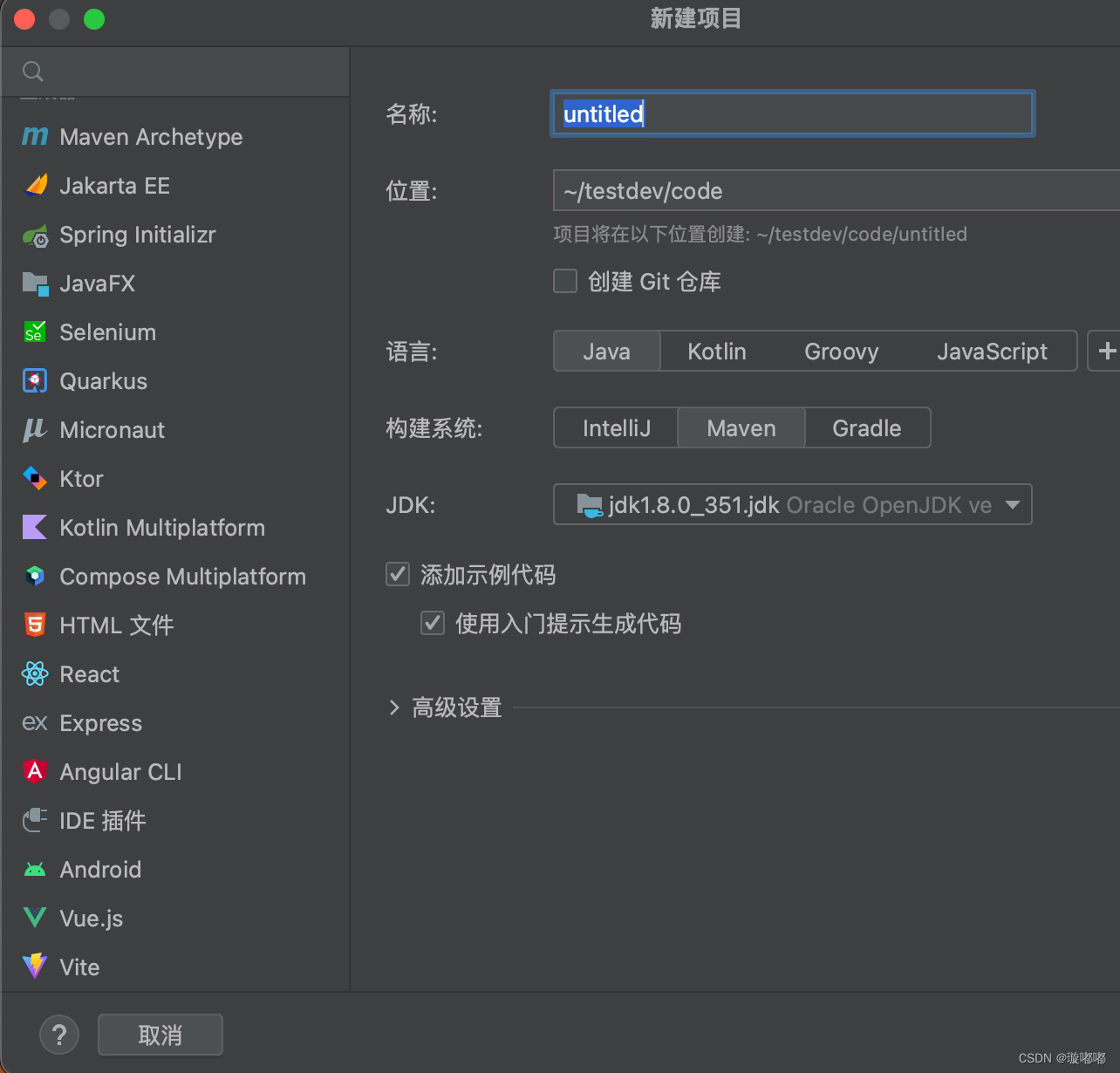Click the search magnifier icon
The width and height of the screenshot is (1120, 1073).
coord(33,72)
